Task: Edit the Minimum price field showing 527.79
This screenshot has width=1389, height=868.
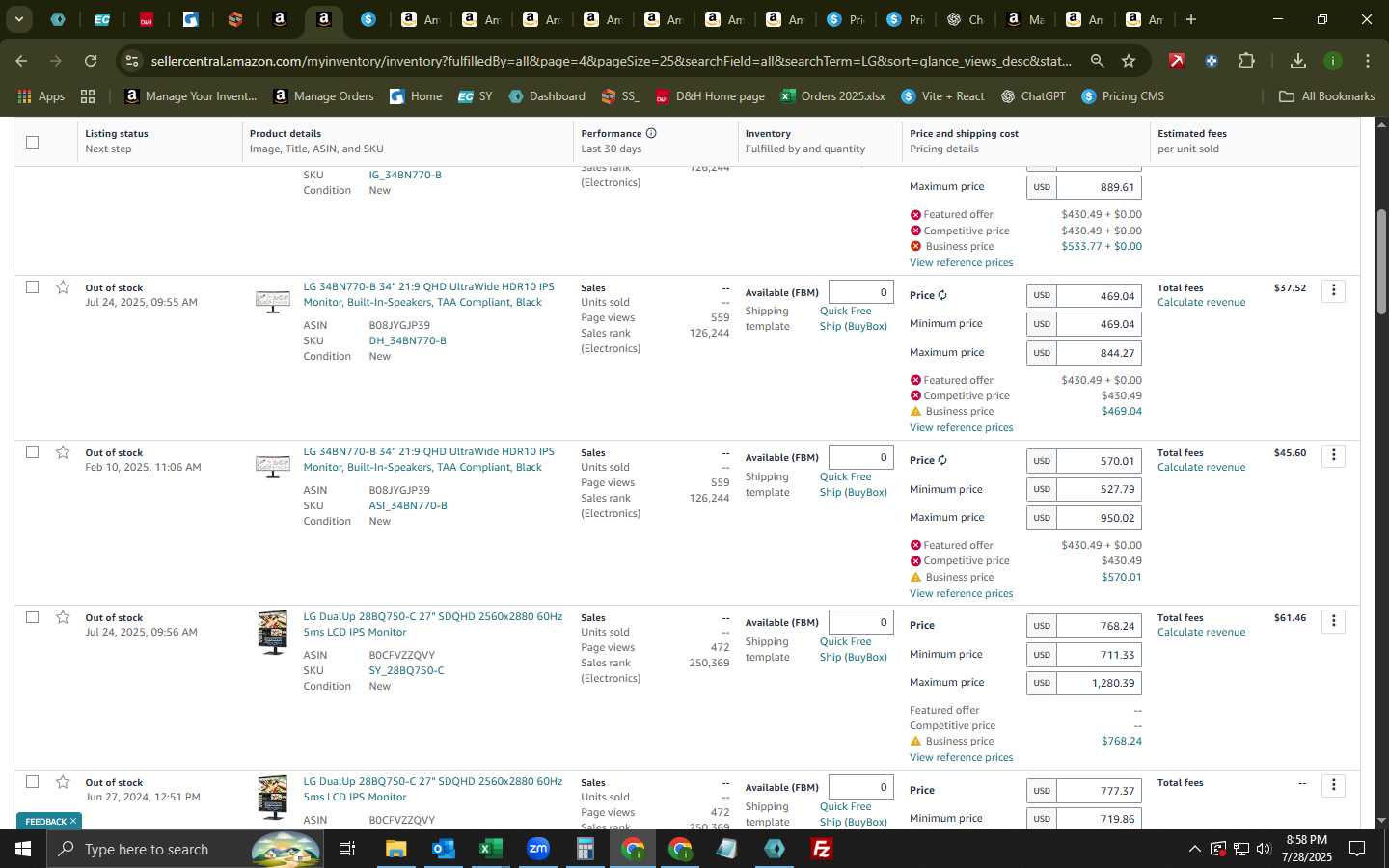Action: pyautogui.click(x=1099, y=489)
